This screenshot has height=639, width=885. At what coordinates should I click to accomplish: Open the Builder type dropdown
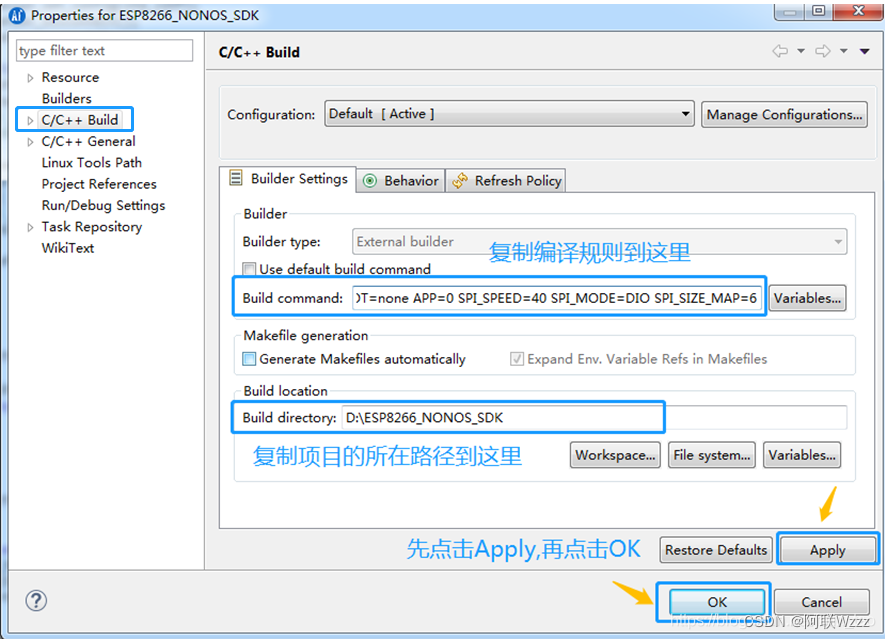click(x=599, y=242)
